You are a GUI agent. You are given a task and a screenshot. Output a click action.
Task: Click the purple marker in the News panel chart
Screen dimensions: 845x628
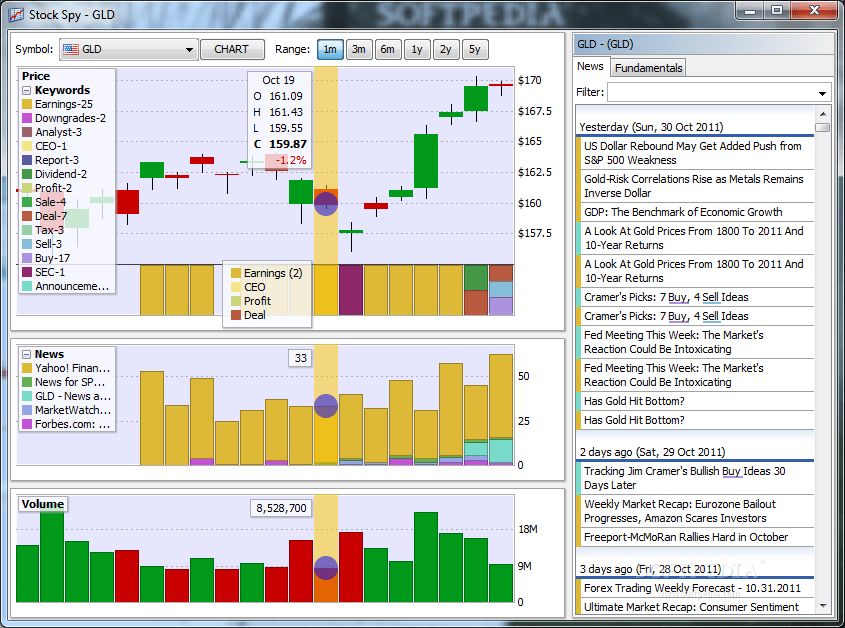(325, 406)
